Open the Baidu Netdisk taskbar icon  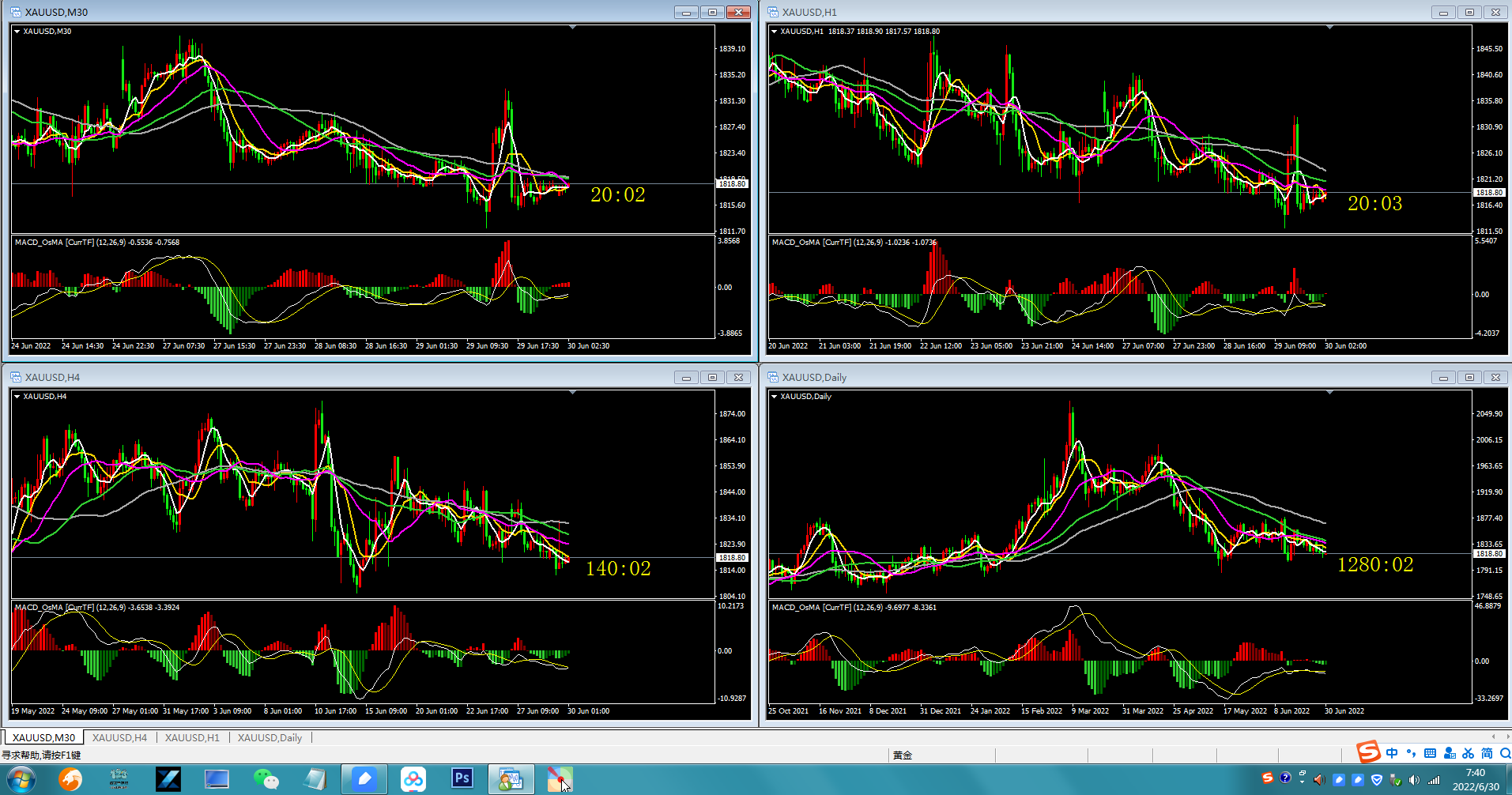pyautogui.click(x=413, y=779)
